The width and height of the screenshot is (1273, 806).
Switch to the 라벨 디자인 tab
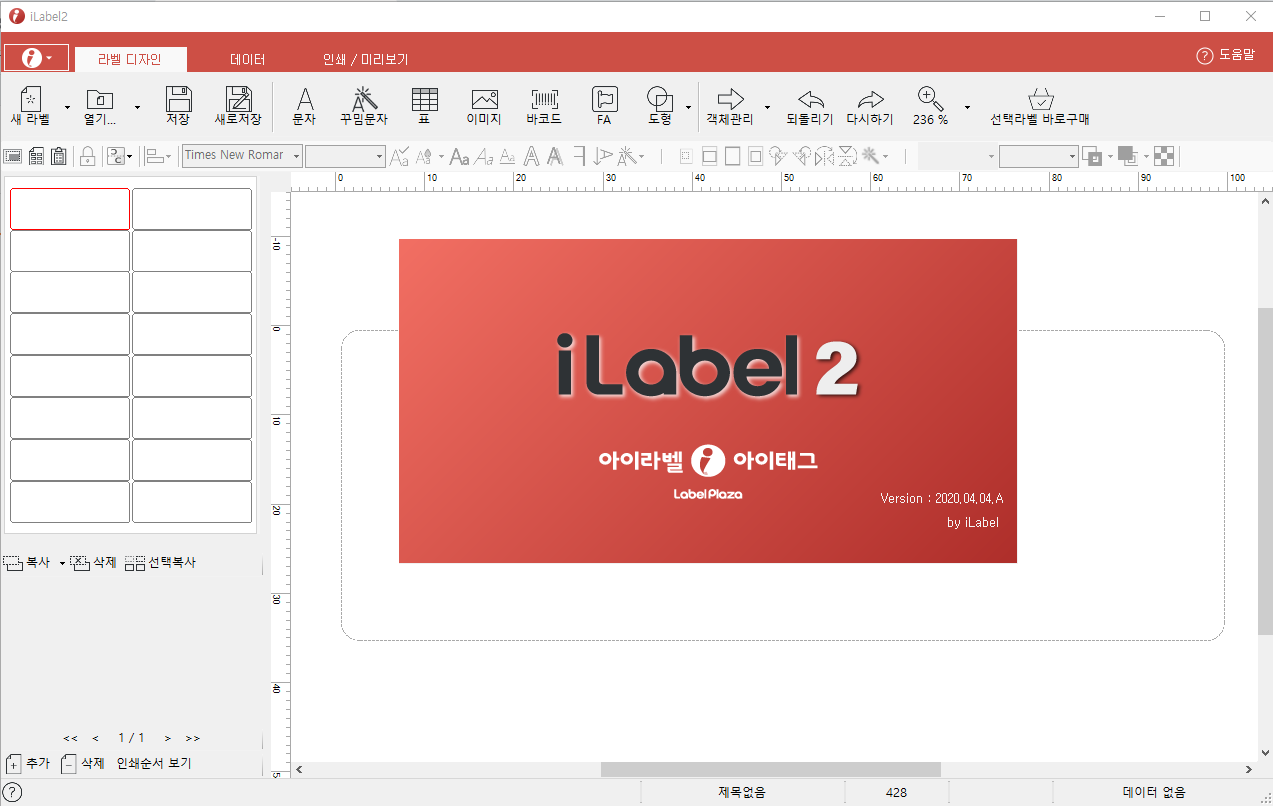129,59
